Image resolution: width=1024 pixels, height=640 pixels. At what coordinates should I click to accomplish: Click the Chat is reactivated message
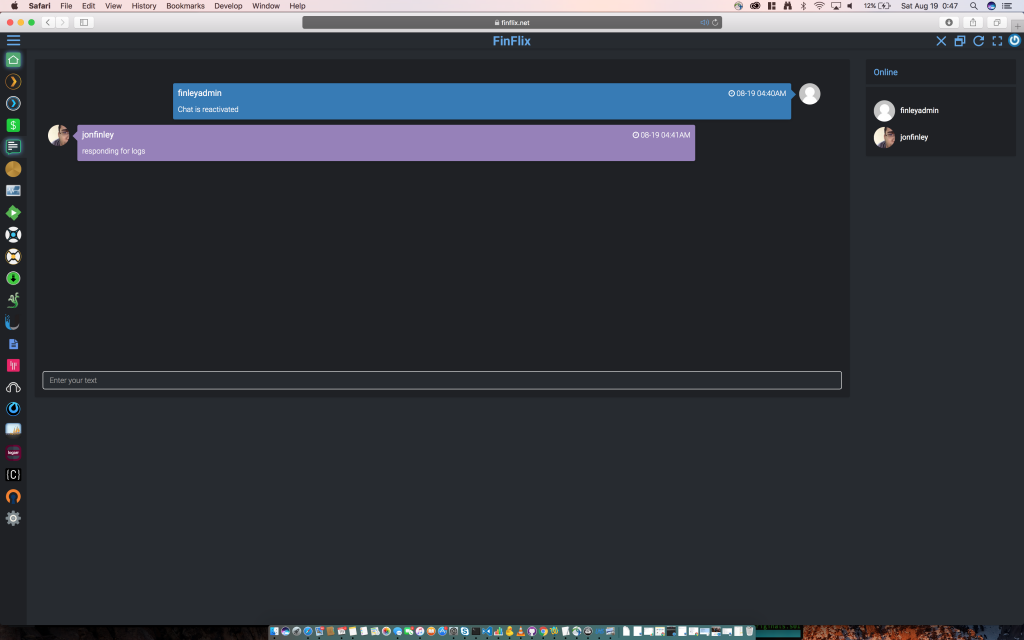tap(208, 109)
